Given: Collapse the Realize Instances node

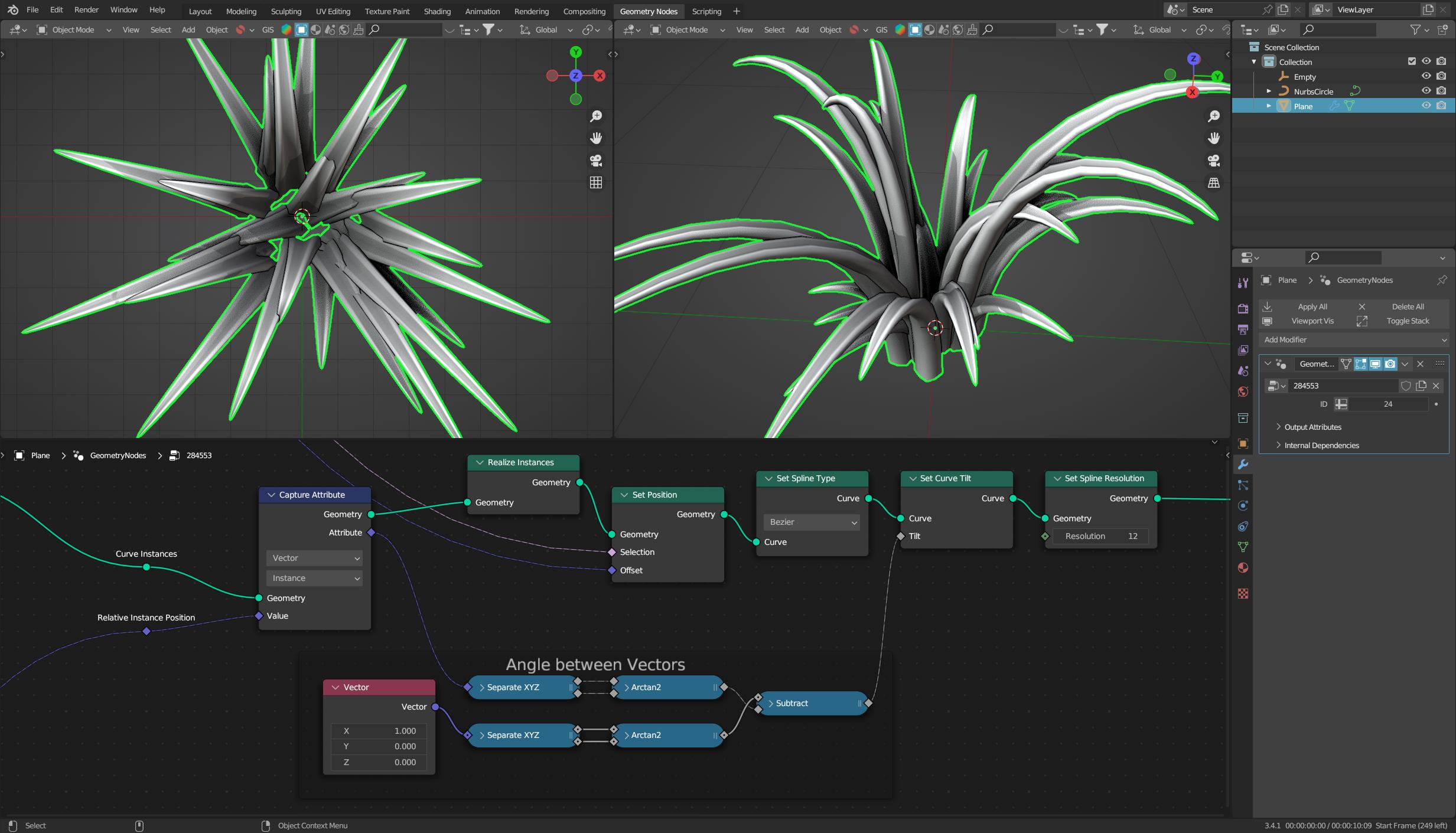Looking at the screenshot, I should click(479, 462).
